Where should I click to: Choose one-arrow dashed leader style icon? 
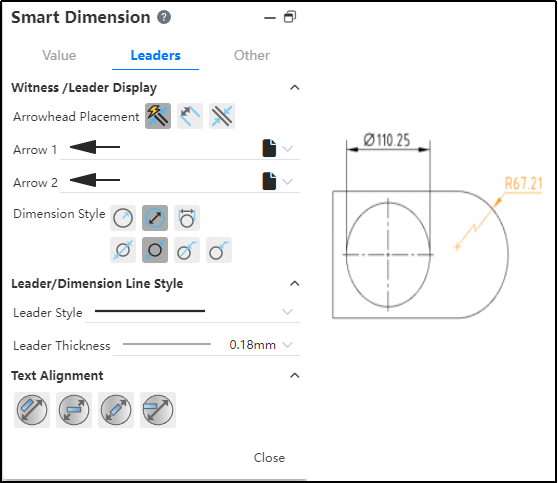tap(187, 250)
